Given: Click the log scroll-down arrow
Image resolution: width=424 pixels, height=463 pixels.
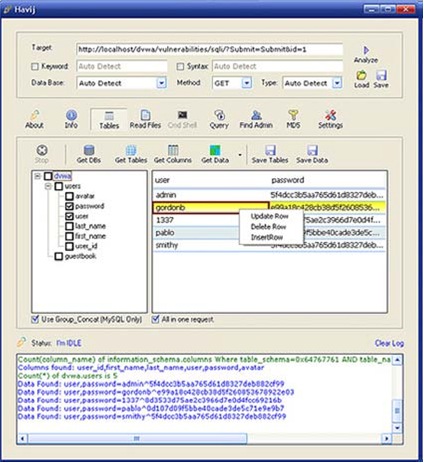Looking at the screenshot, I should click(397, 427).
